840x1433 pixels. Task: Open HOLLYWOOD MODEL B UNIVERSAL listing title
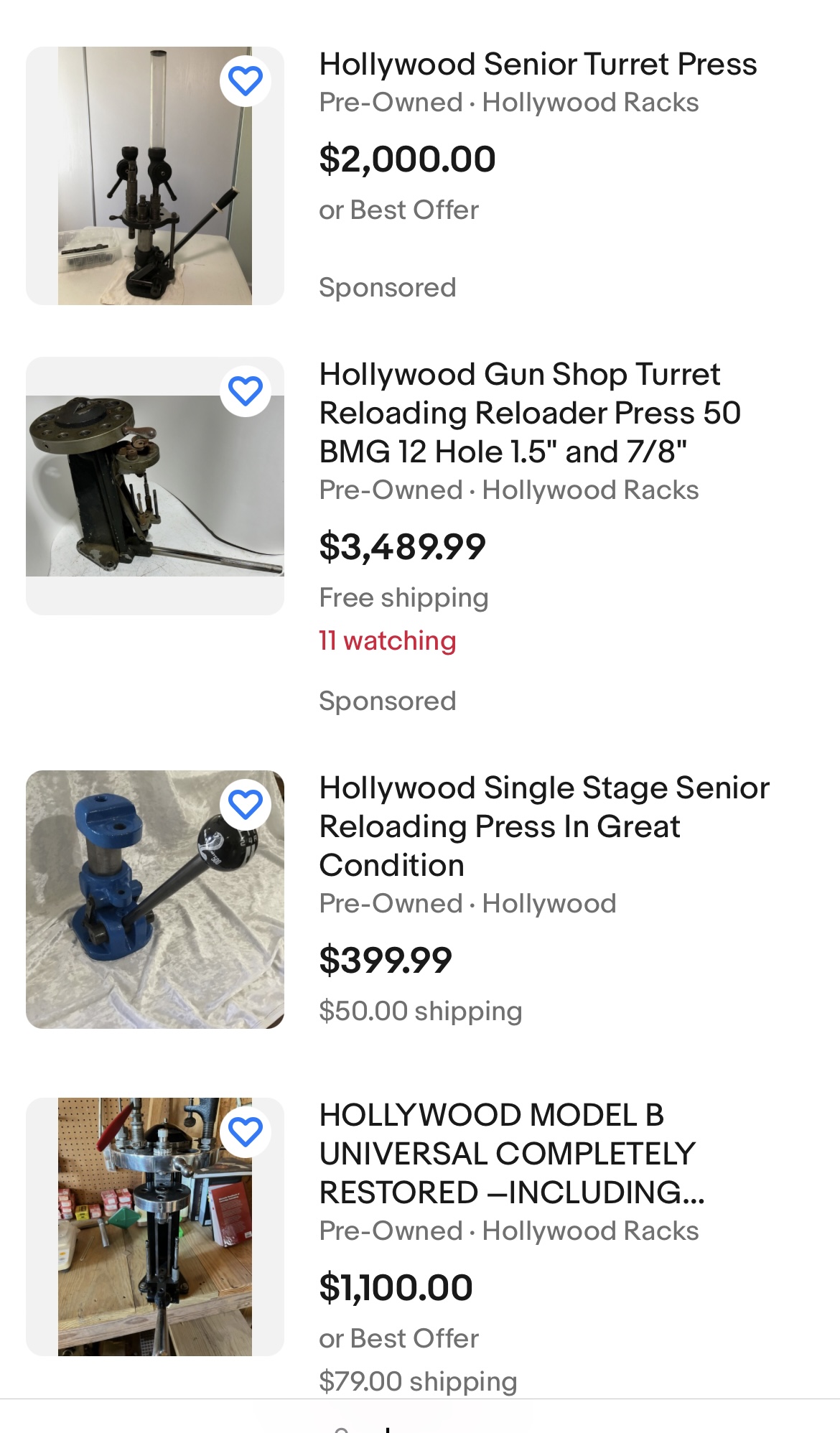click(511, 1154)
